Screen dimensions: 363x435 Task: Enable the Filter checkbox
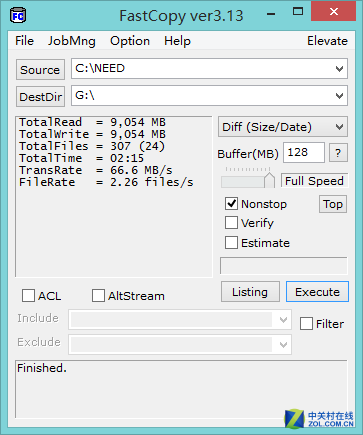tap(306, 323)
